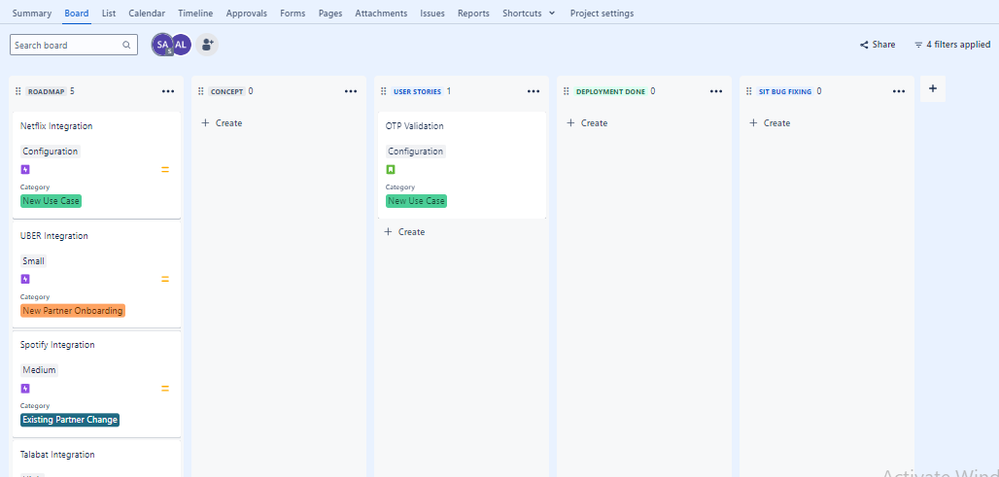Click Medium label on Spotify Integration

(40, 370)
